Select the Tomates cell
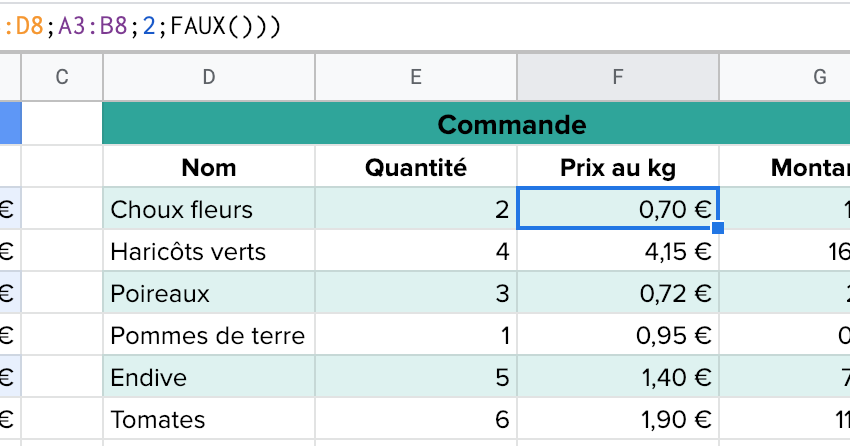The width and height of the screenshot is (850, 446). 208,420
